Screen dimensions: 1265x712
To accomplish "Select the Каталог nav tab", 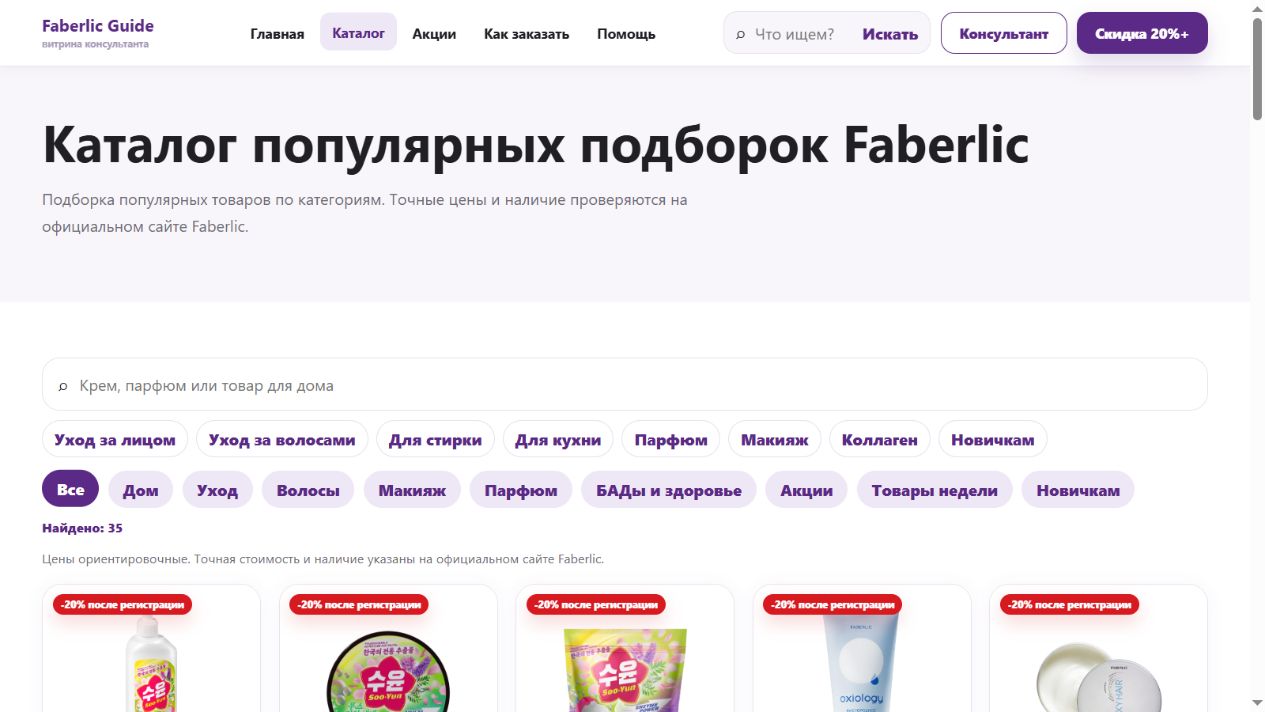I will [x=358, y=32].
